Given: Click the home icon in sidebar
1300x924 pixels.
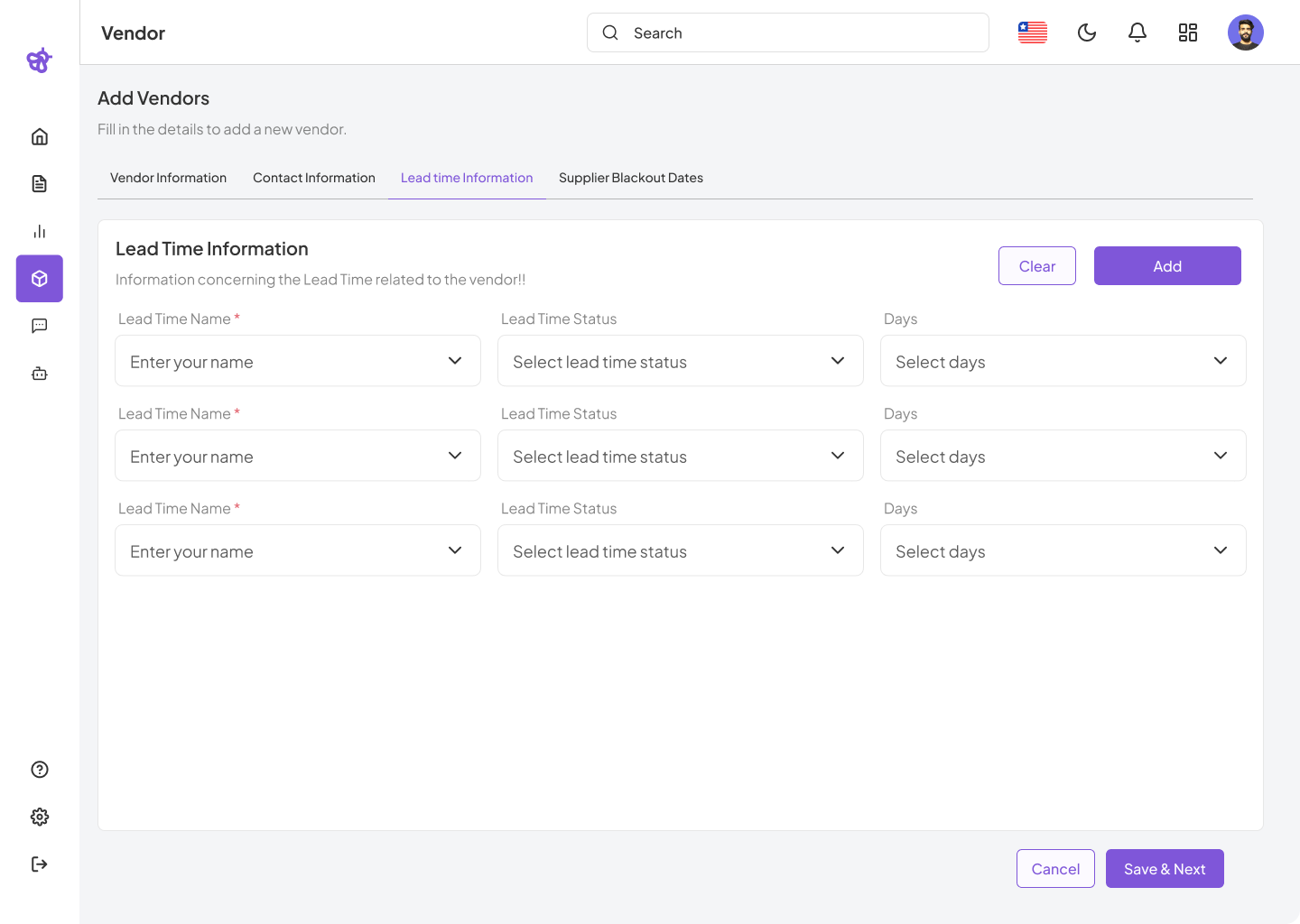Looking at the screenshot, I should (40, 137).
